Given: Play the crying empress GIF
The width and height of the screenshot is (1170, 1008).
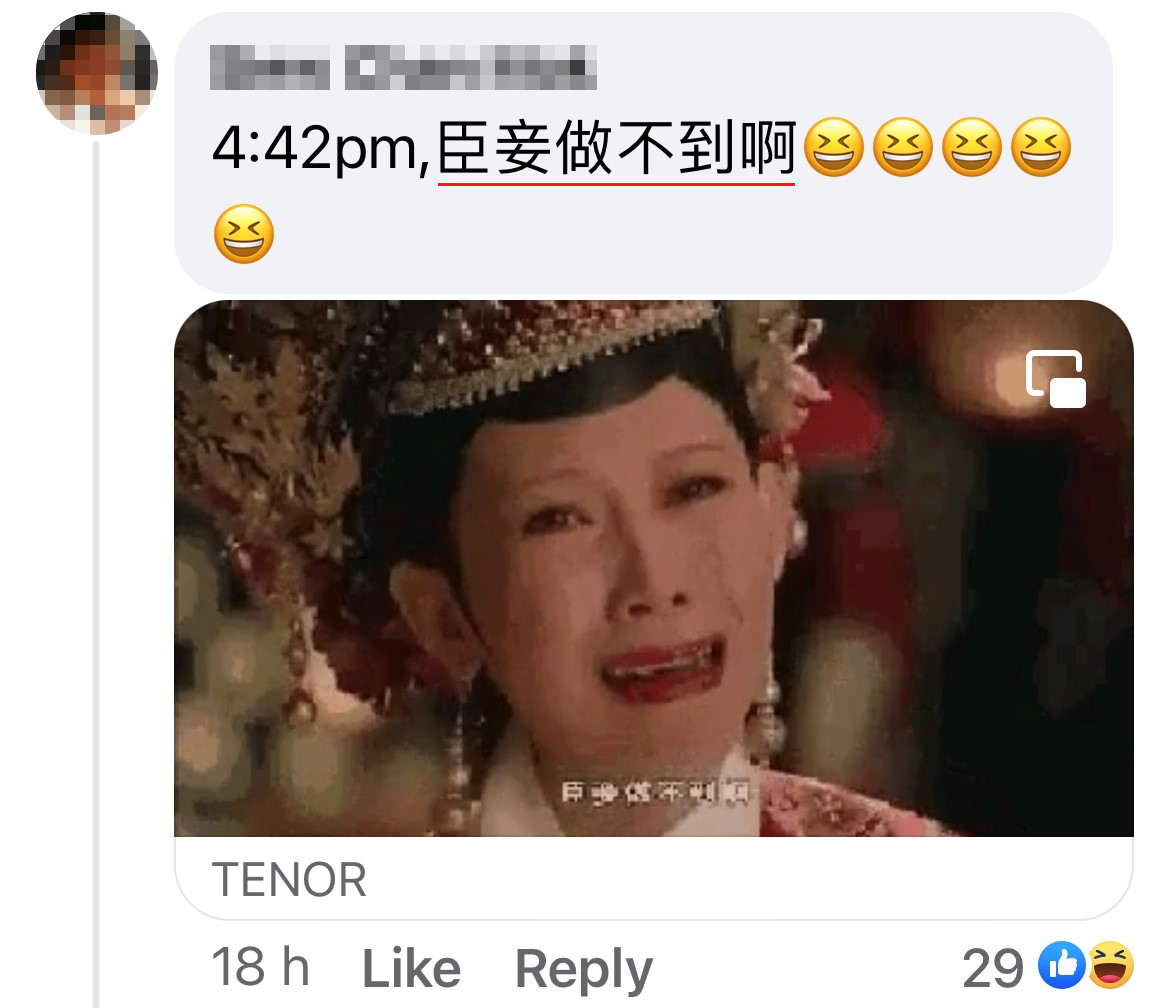Looking at the screenshot, I should tap(654, 569).
